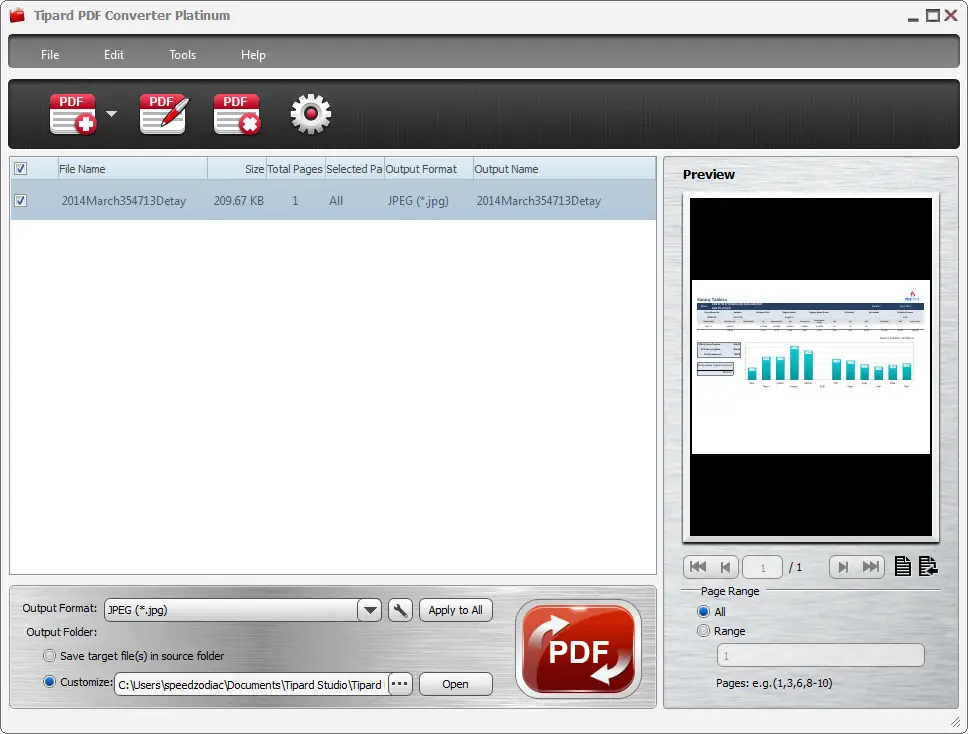Screen dimensions: 968x734
Task: Select the Customize output folder radio button
Action: (x=49, y=682)
